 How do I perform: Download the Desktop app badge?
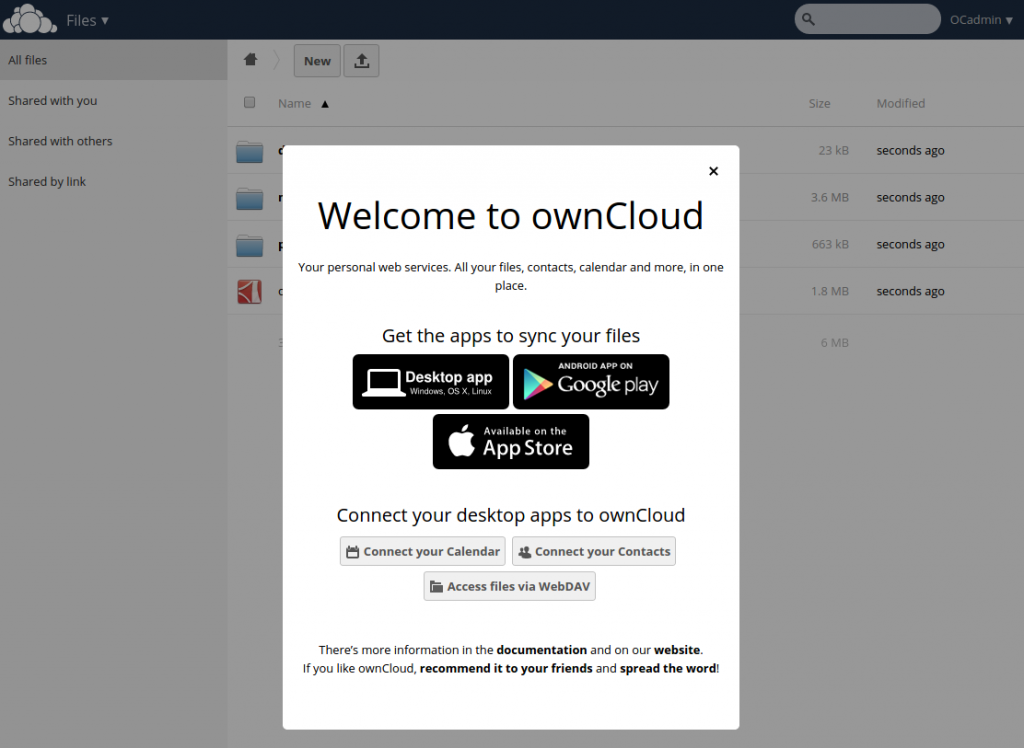pos(430,382)
